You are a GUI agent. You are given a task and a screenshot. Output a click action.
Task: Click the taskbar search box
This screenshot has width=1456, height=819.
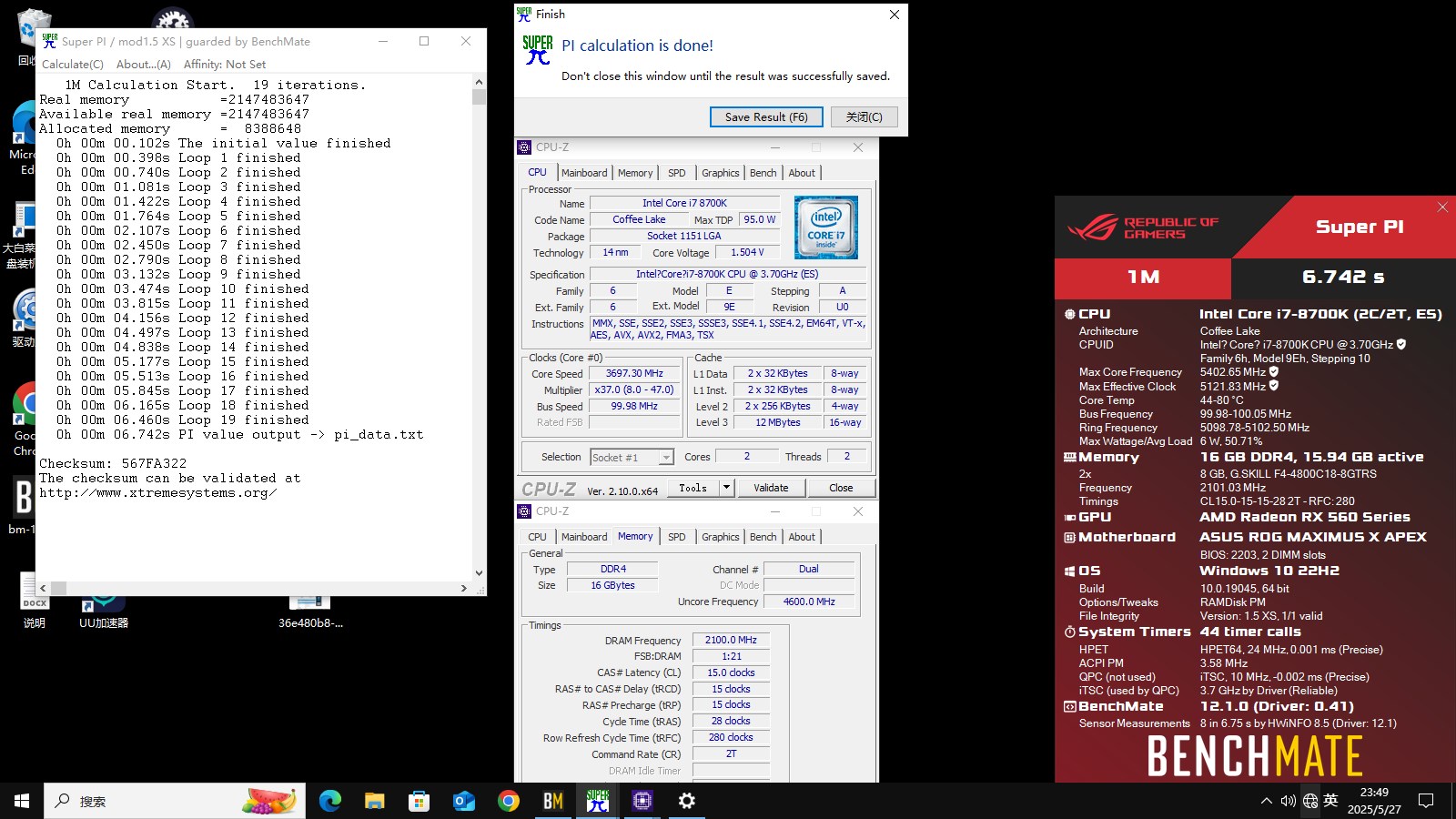click(x=175, y=801)
